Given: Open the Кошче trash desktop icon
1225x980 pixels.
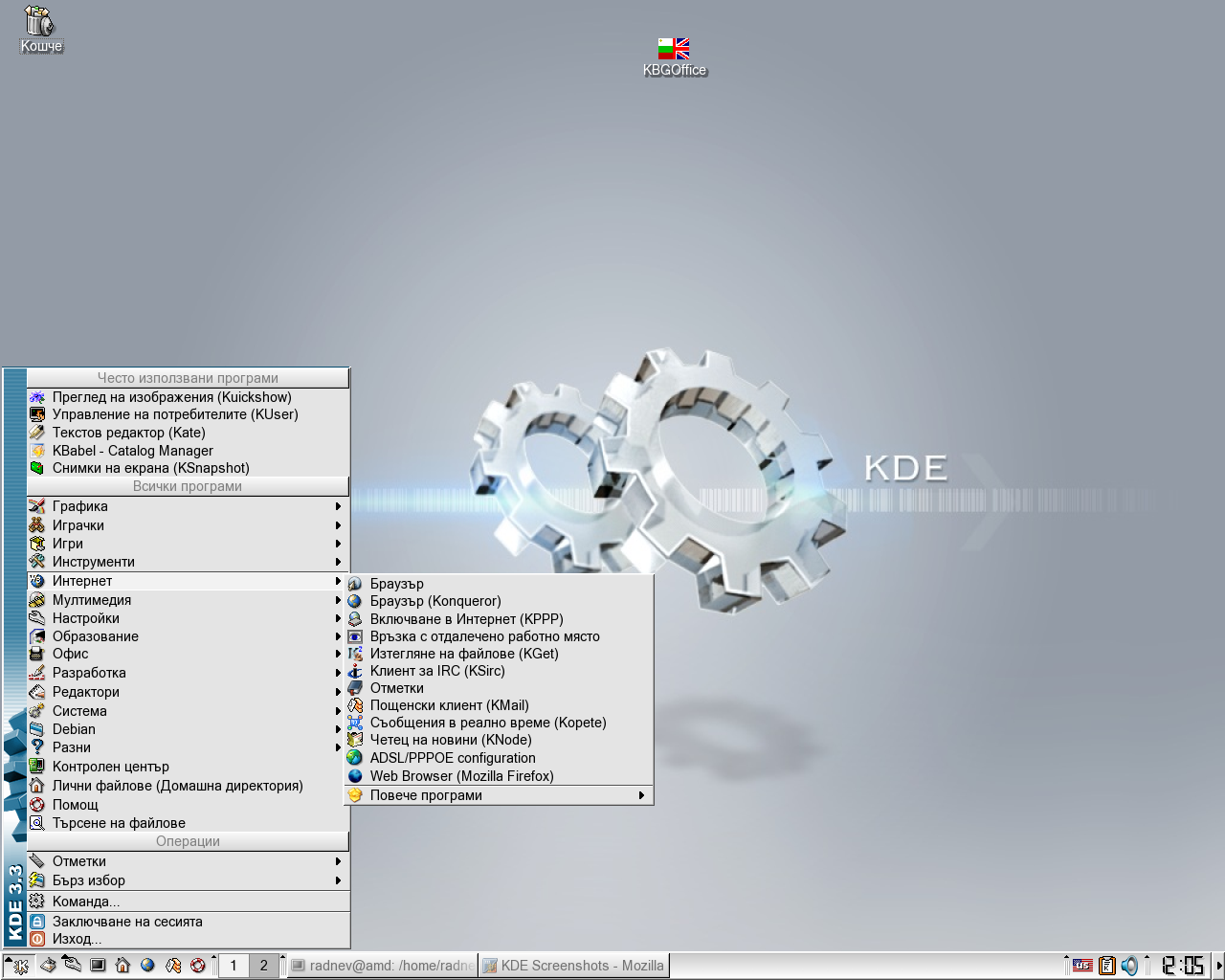Looking at the screenshot, I should [40, 23].
